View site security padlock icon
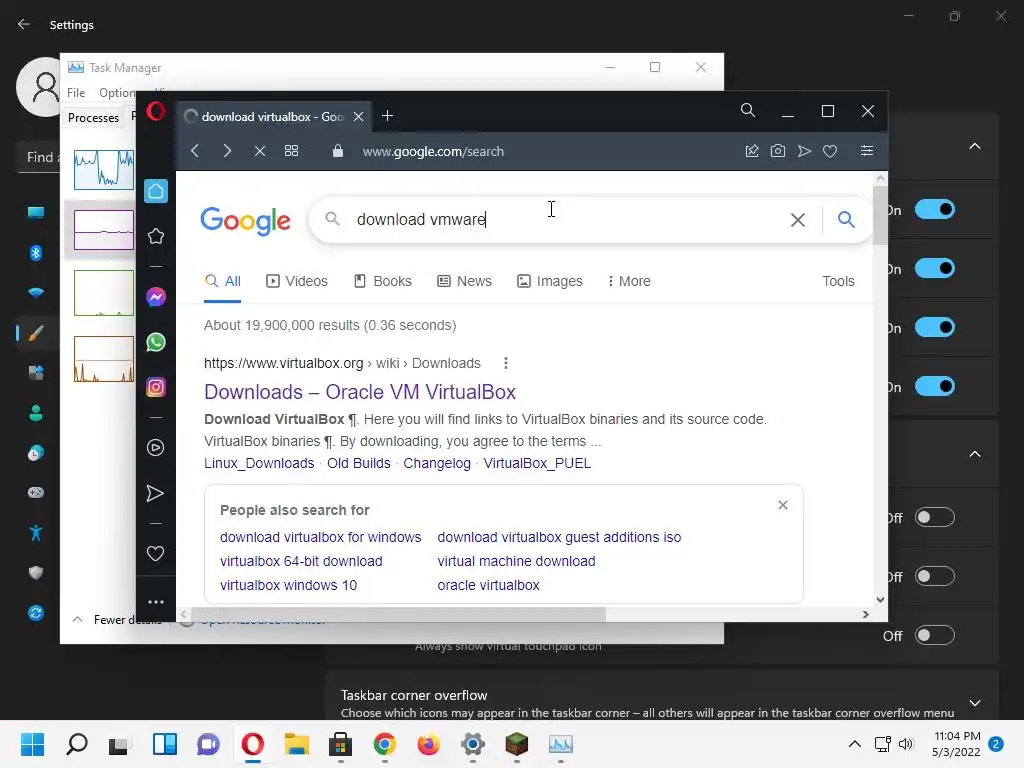This screenshot has width=1024, height=768. tap(338, 151)
